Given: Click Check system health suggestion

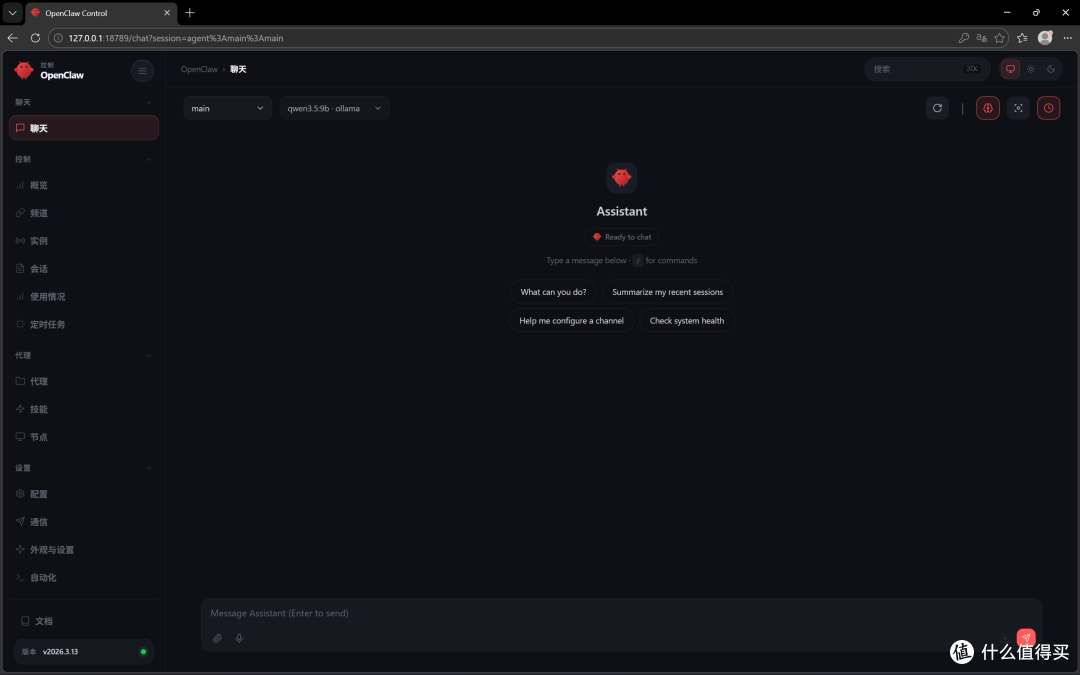Looking at the screenshot, I should 687,321.
